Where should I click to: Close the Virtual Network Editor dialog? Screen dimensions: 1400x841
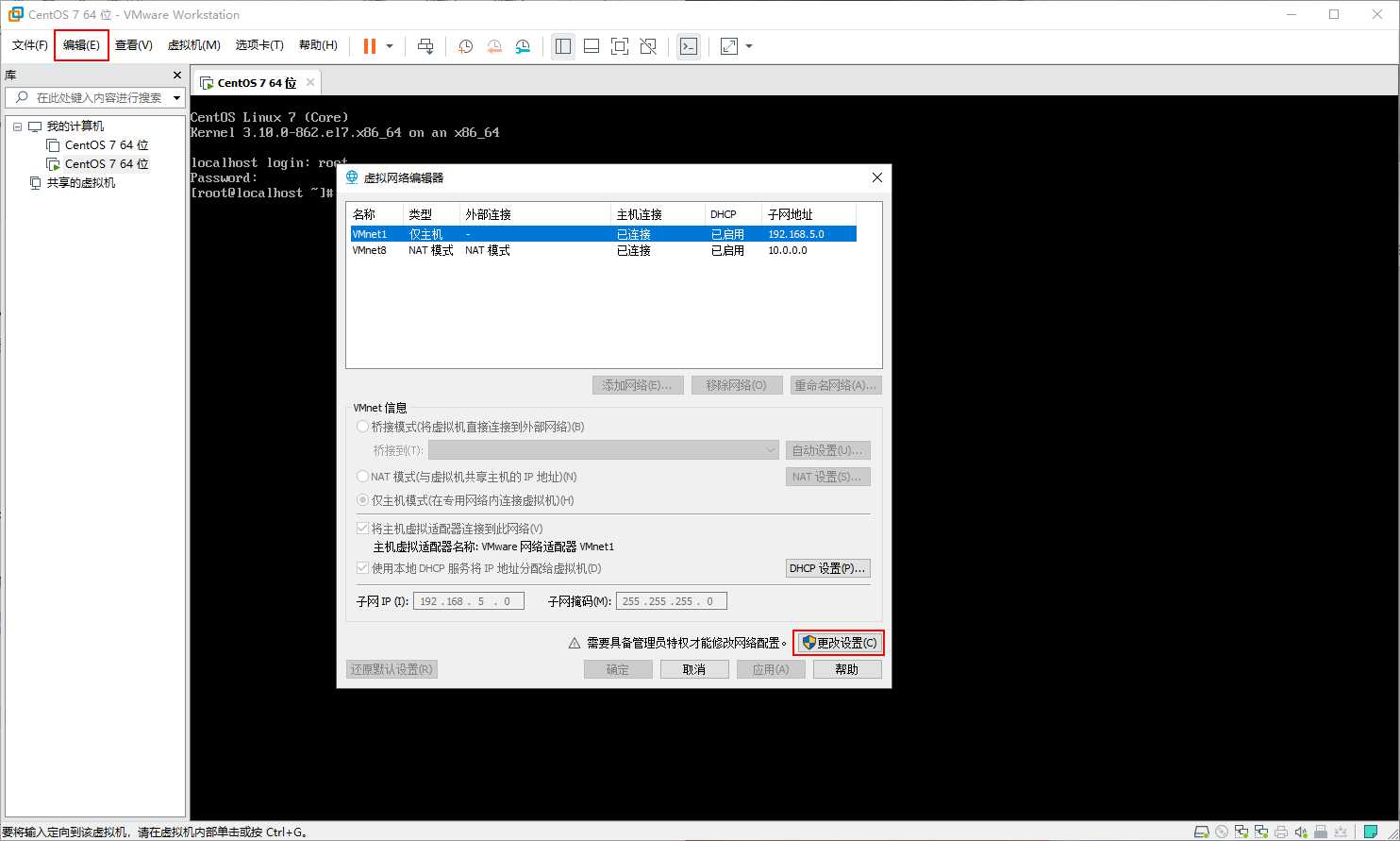[877, 177]
